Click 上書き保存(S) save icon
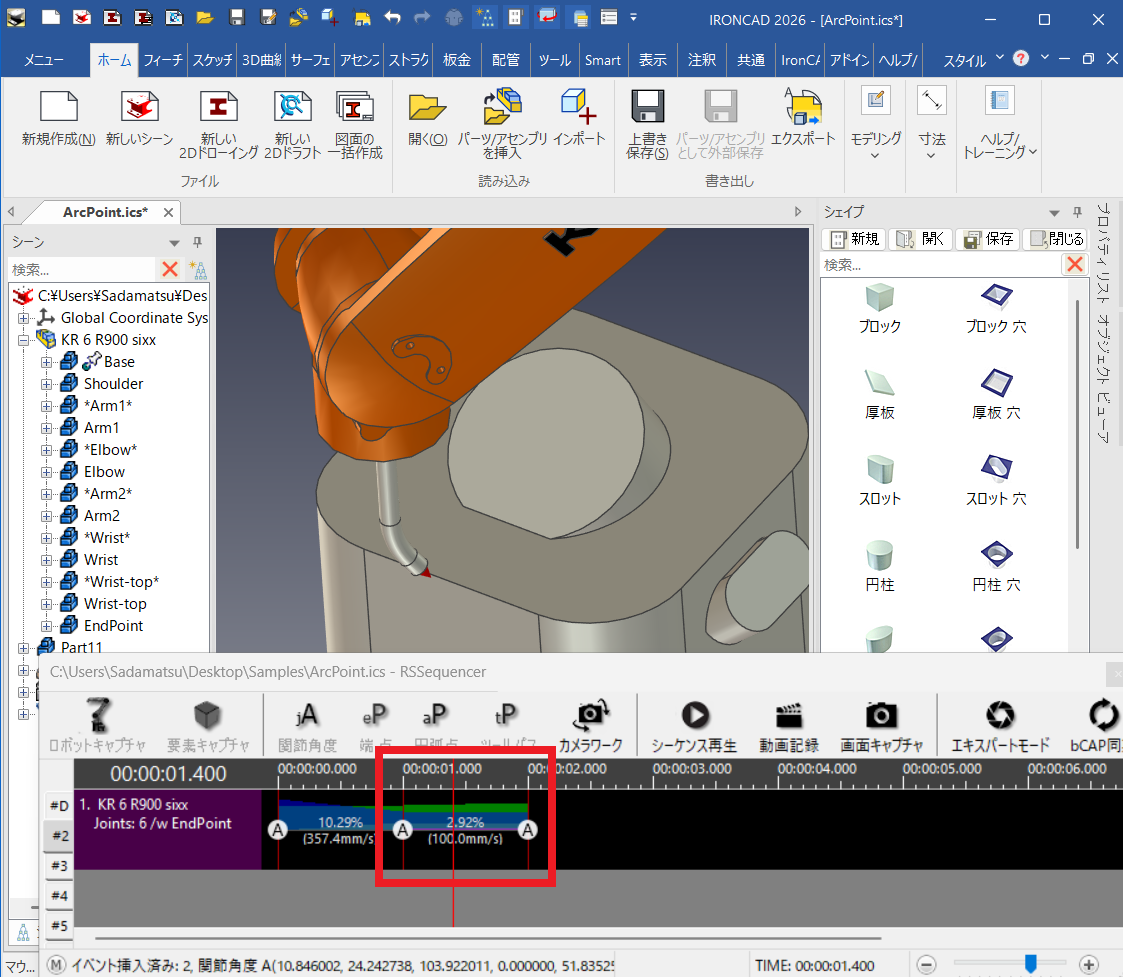 pyautogui.click(x=647, y=106)
